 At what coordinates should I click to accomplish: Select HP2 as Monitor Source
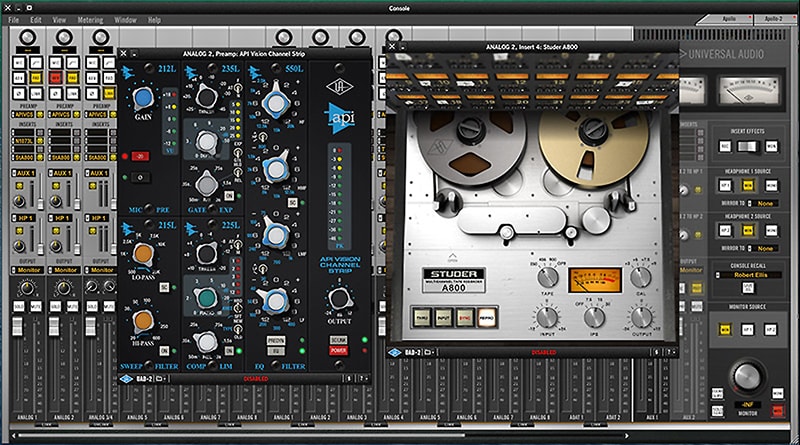[770, 330]
